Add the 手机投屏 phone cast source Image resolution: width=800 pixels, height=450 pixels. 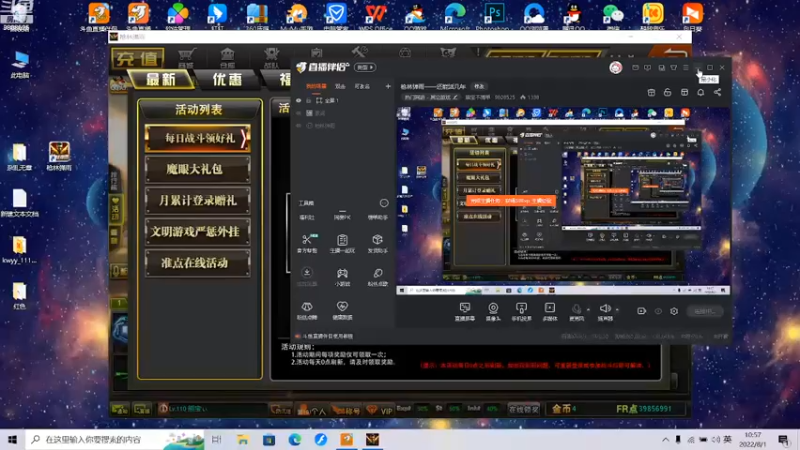pos(521,311)
